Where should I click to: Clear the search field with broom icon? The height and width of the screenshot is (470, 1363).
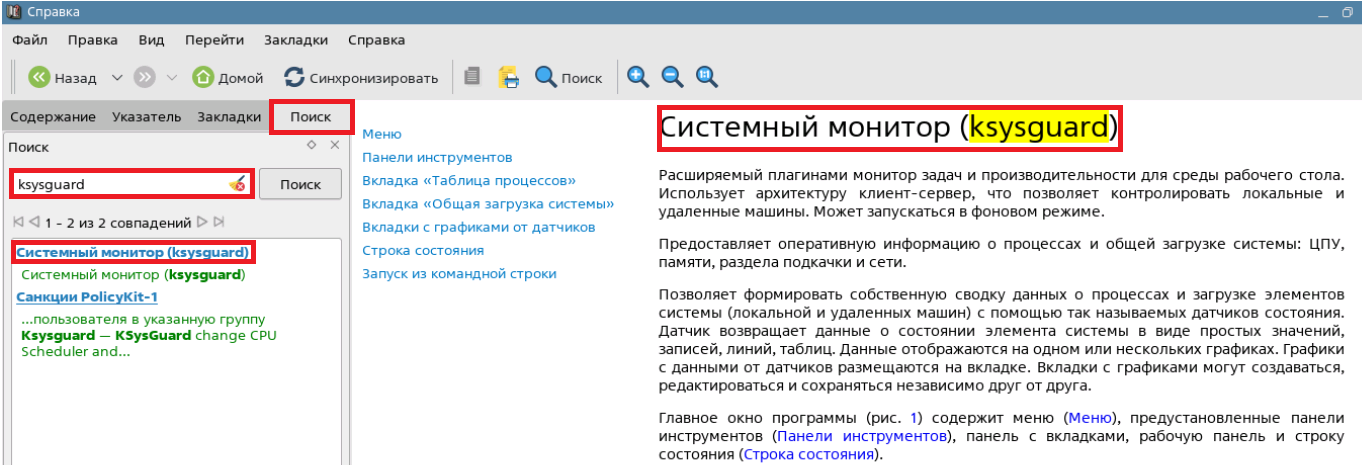tap(237, 184)
